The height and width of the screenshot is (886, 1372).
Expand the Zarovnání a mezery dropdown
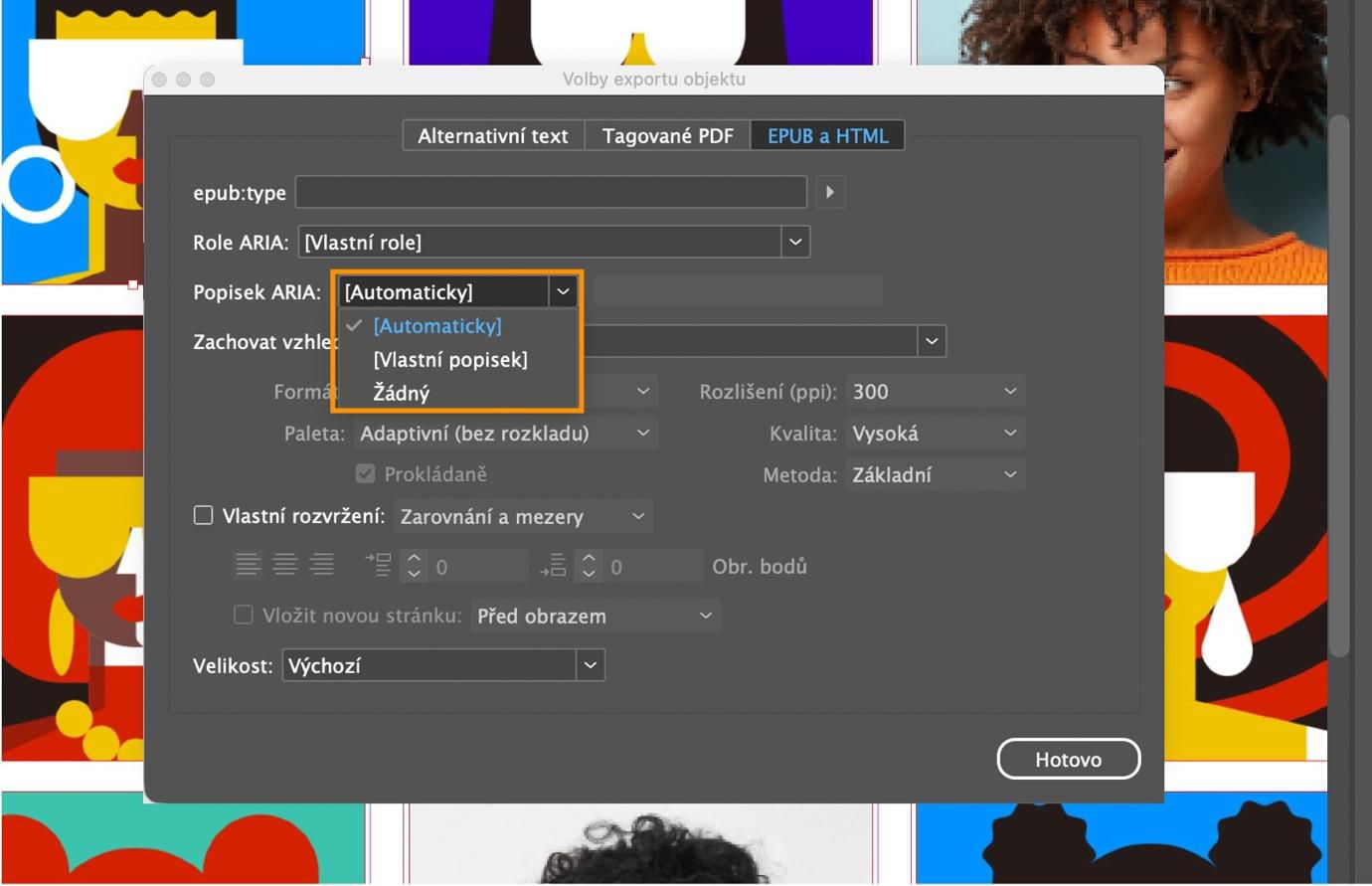tap(523, 516)
